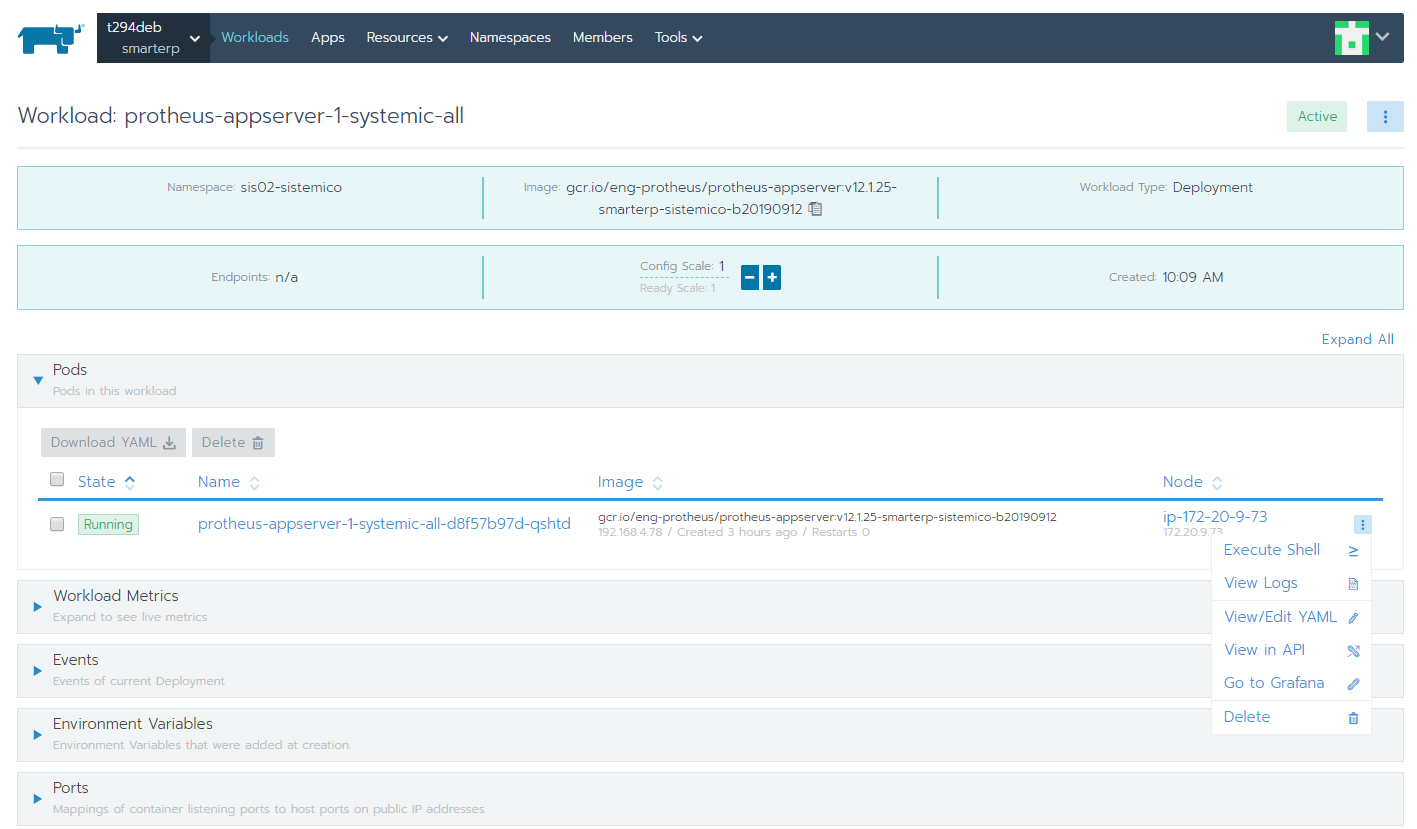Screen dimensions: 1417x829
Task: Copy the image name to clipboard
Action: [x=815, y=209]
